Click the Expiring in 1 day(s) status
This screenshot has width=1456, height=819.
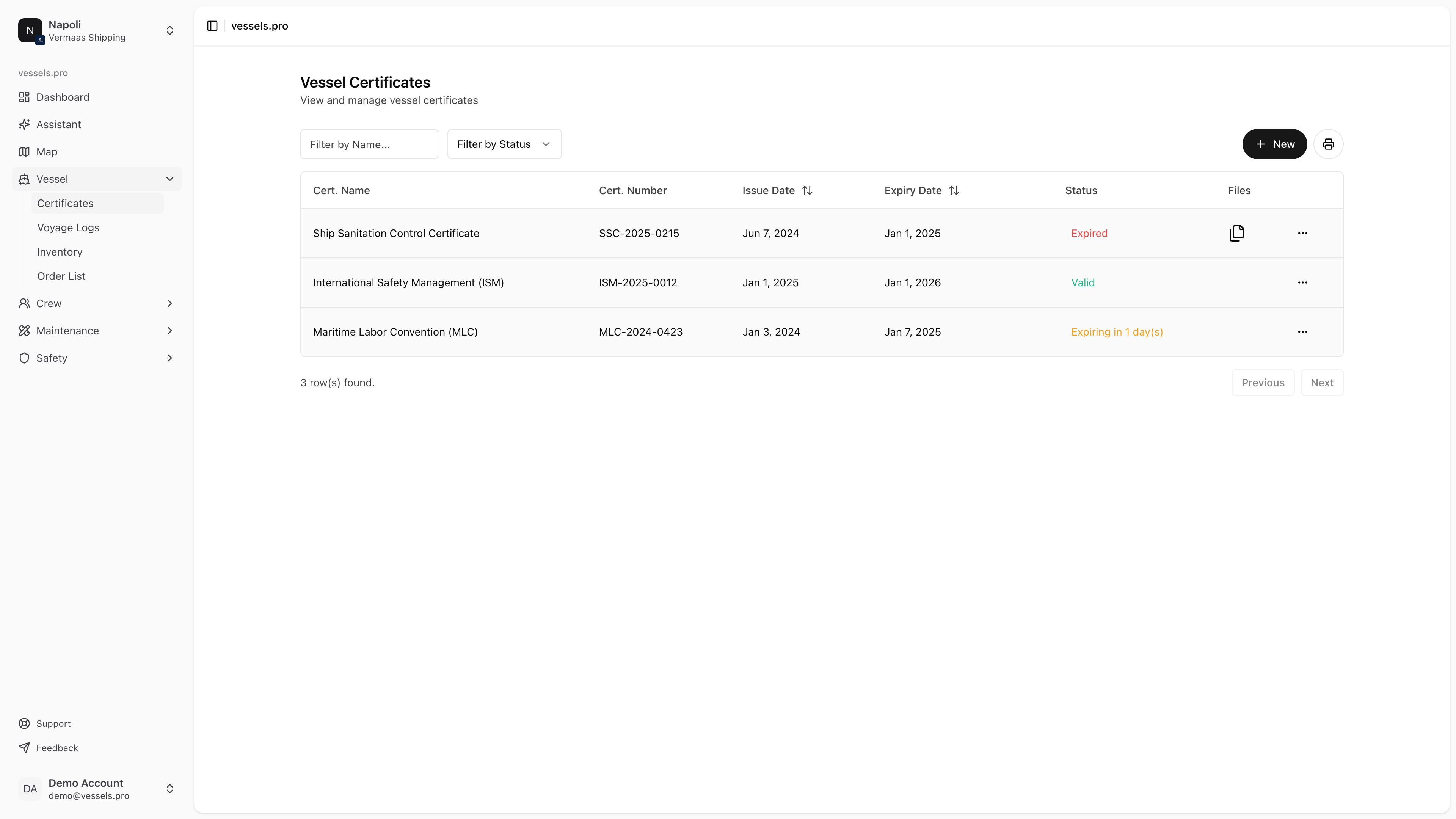(x=1117, y=332)
